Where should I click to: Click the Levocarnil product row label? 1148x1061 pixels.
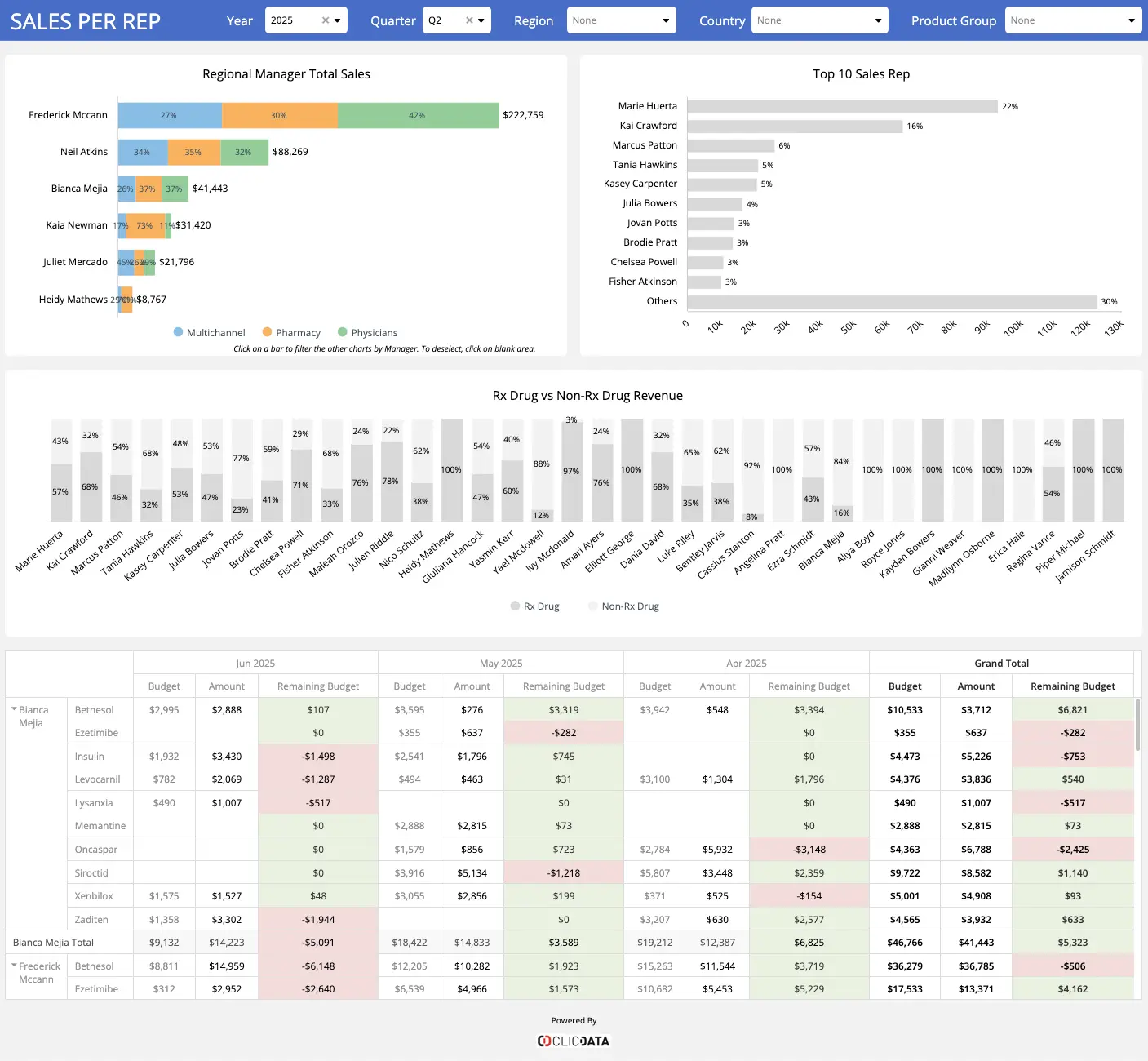click(x=97, y=779)
